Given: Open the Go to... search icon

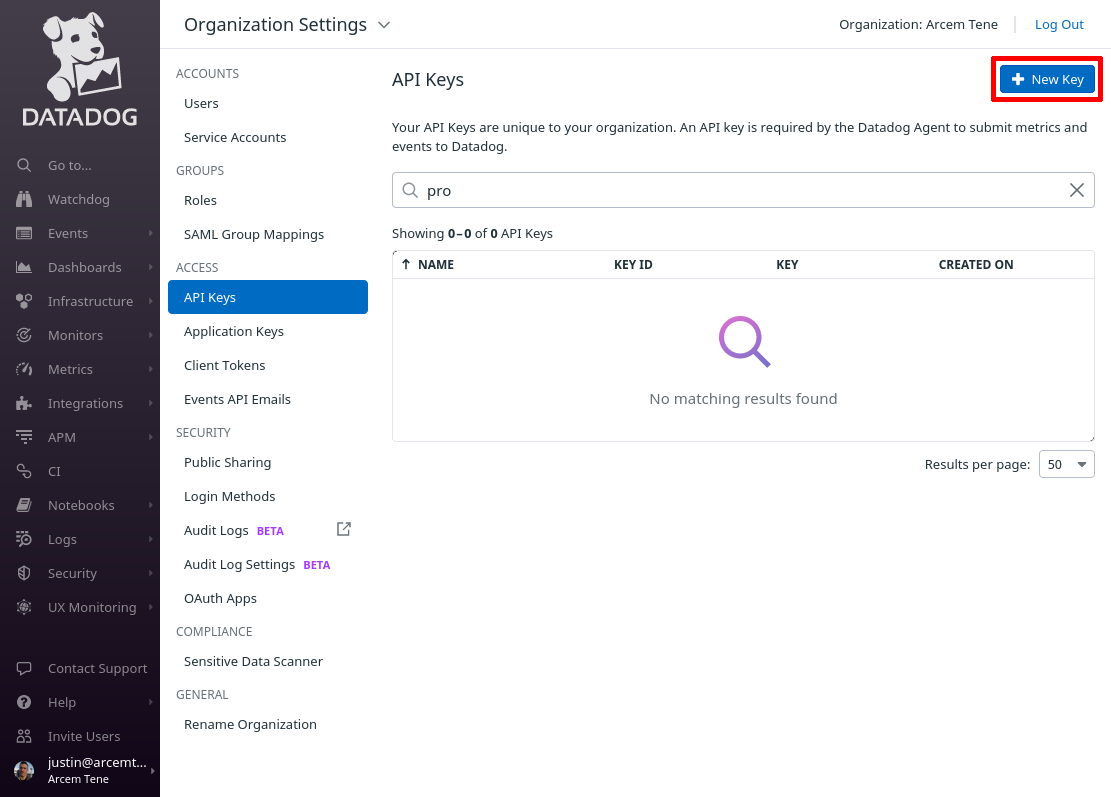Looking at the screenshot, I should 24,165.
